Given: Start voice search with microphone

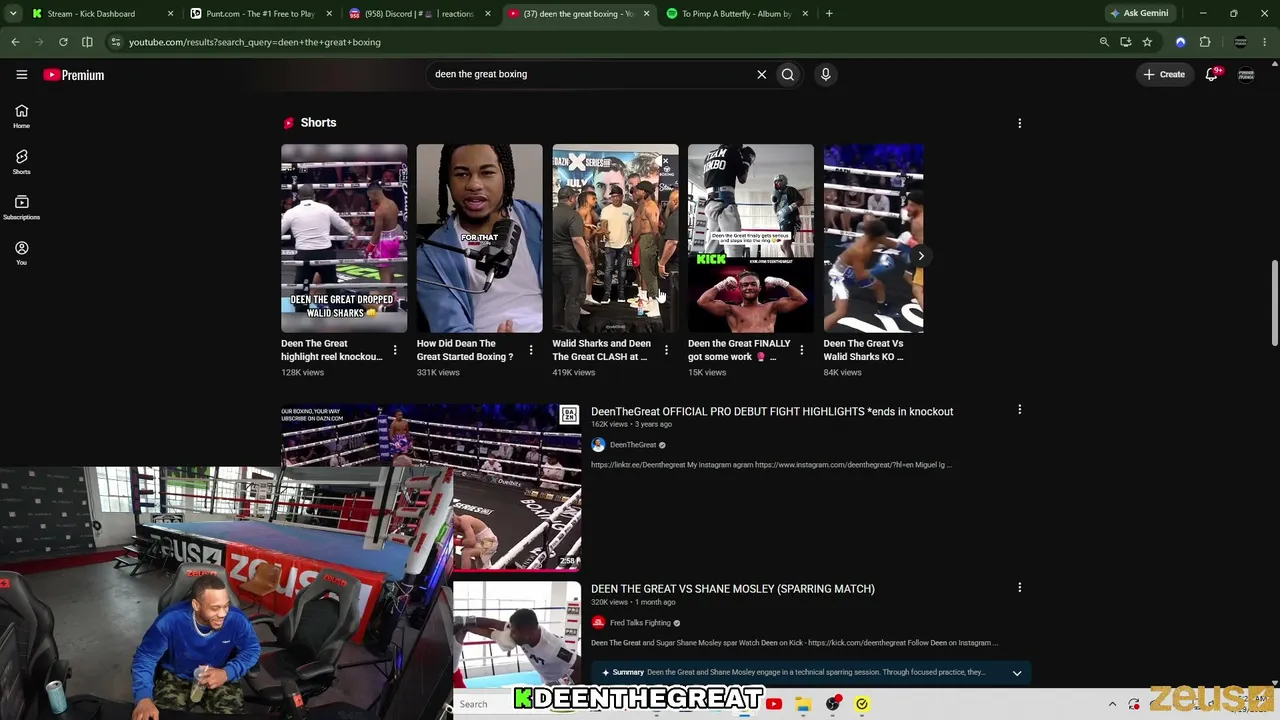Looking at the screenshot, I should (x=825, y=74).
